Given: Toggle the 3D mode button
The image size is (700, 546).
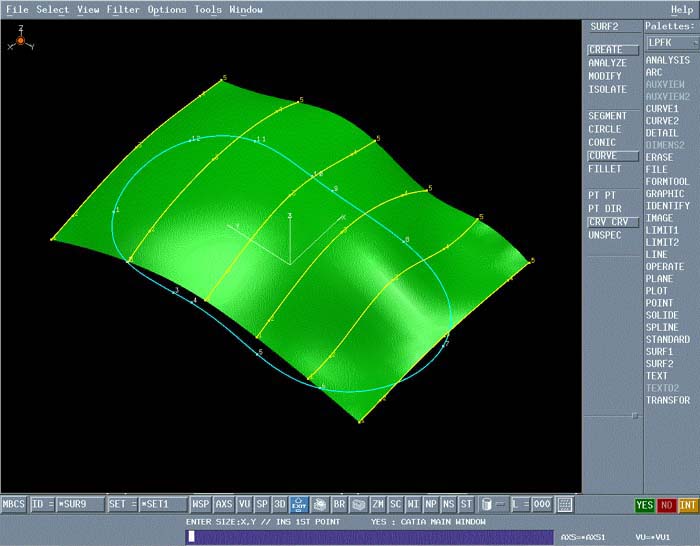Looking at the screenshot, I should click(x=280, y=504).
